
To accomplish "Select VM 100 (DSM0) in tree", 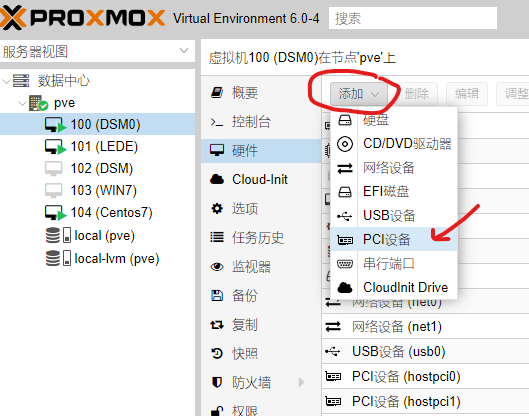I will [97, 124].
